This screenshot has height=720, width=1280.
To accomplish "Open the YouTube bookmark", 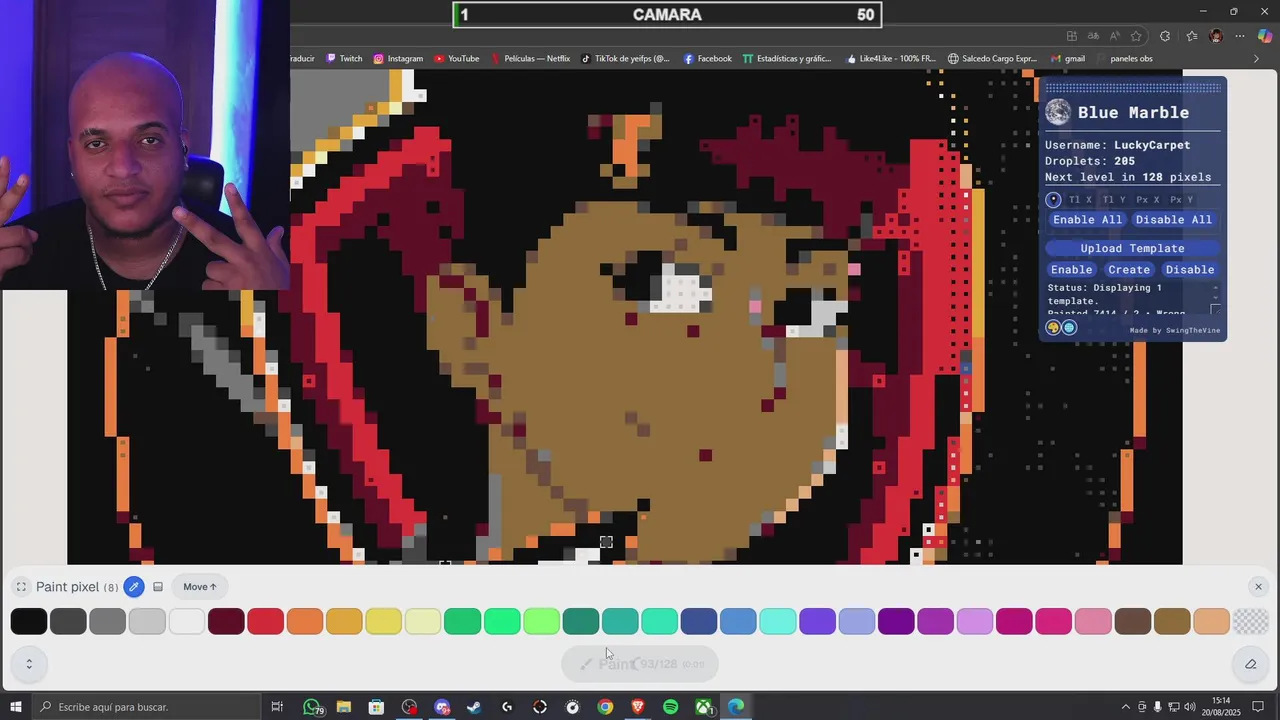I will (456, 59).
